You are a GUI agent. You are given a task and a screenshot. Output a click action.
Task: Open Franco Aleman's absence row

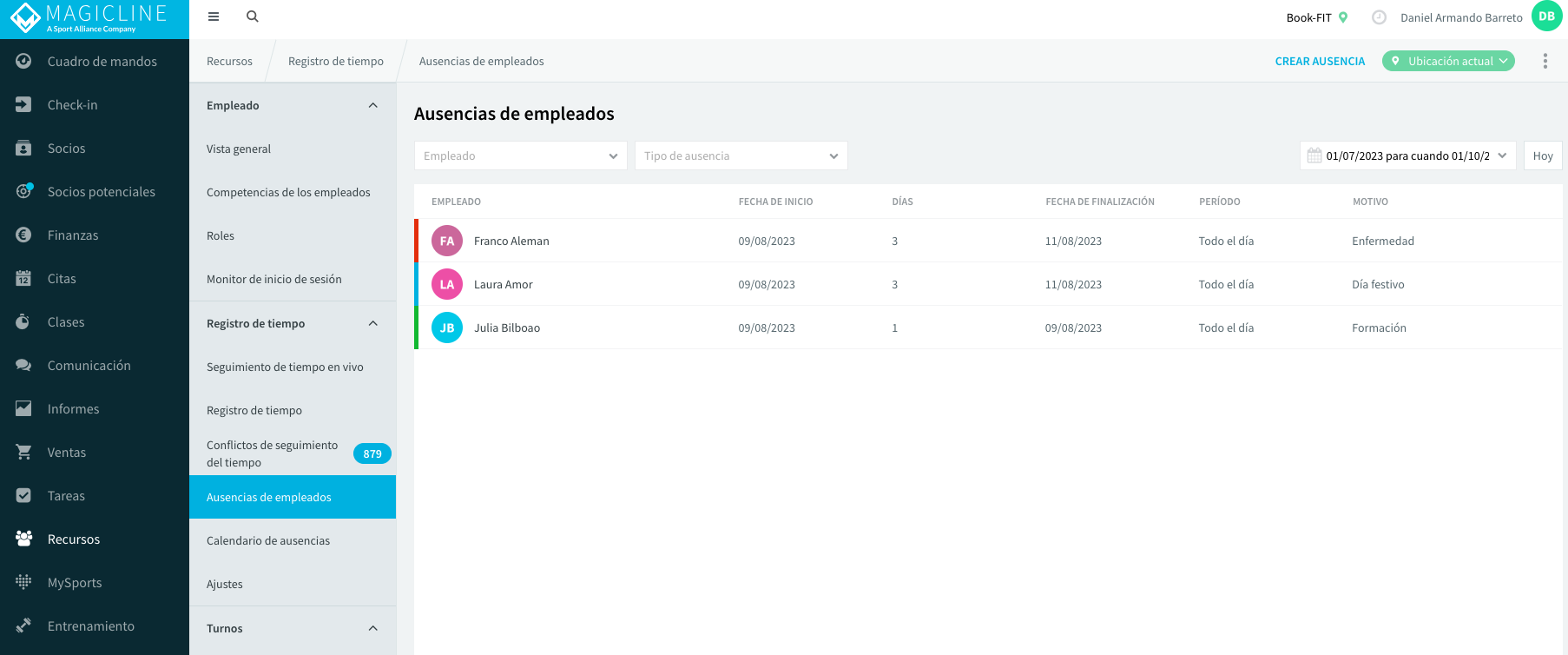click(988, 241)
